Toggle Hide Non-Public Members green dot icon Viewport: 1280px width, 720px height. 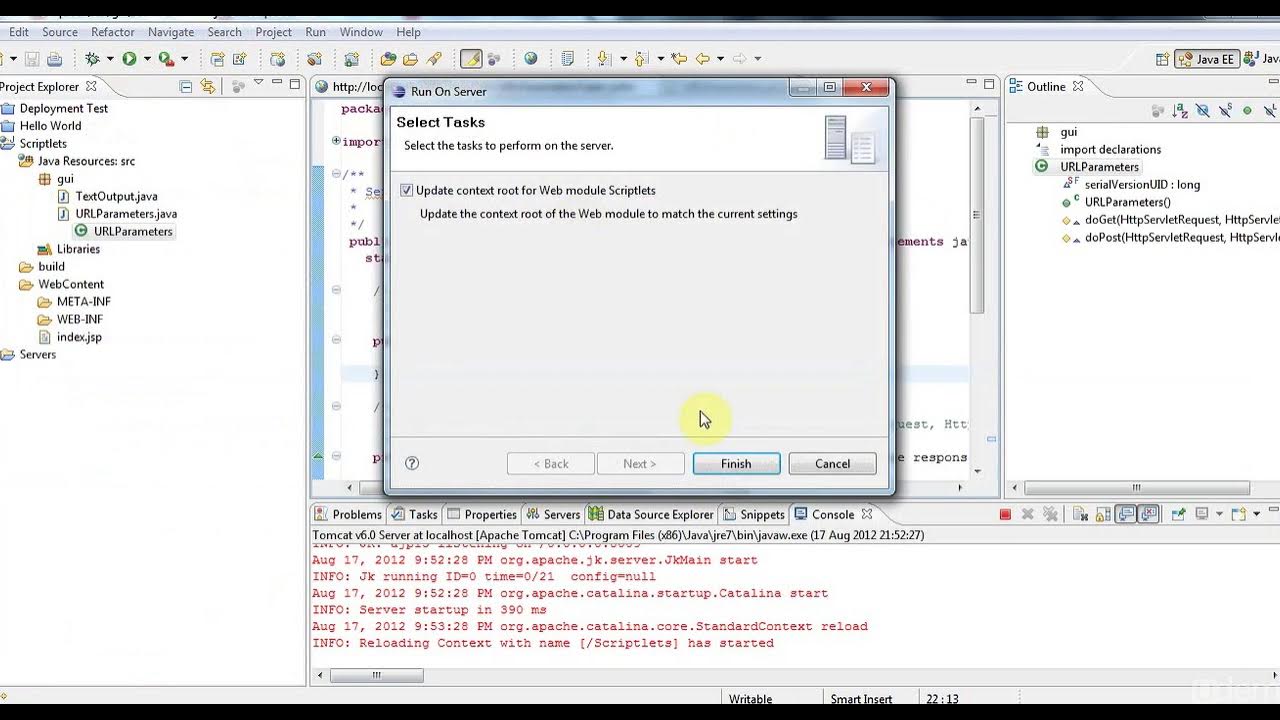pyautogui.click(x=1247, y=111)
